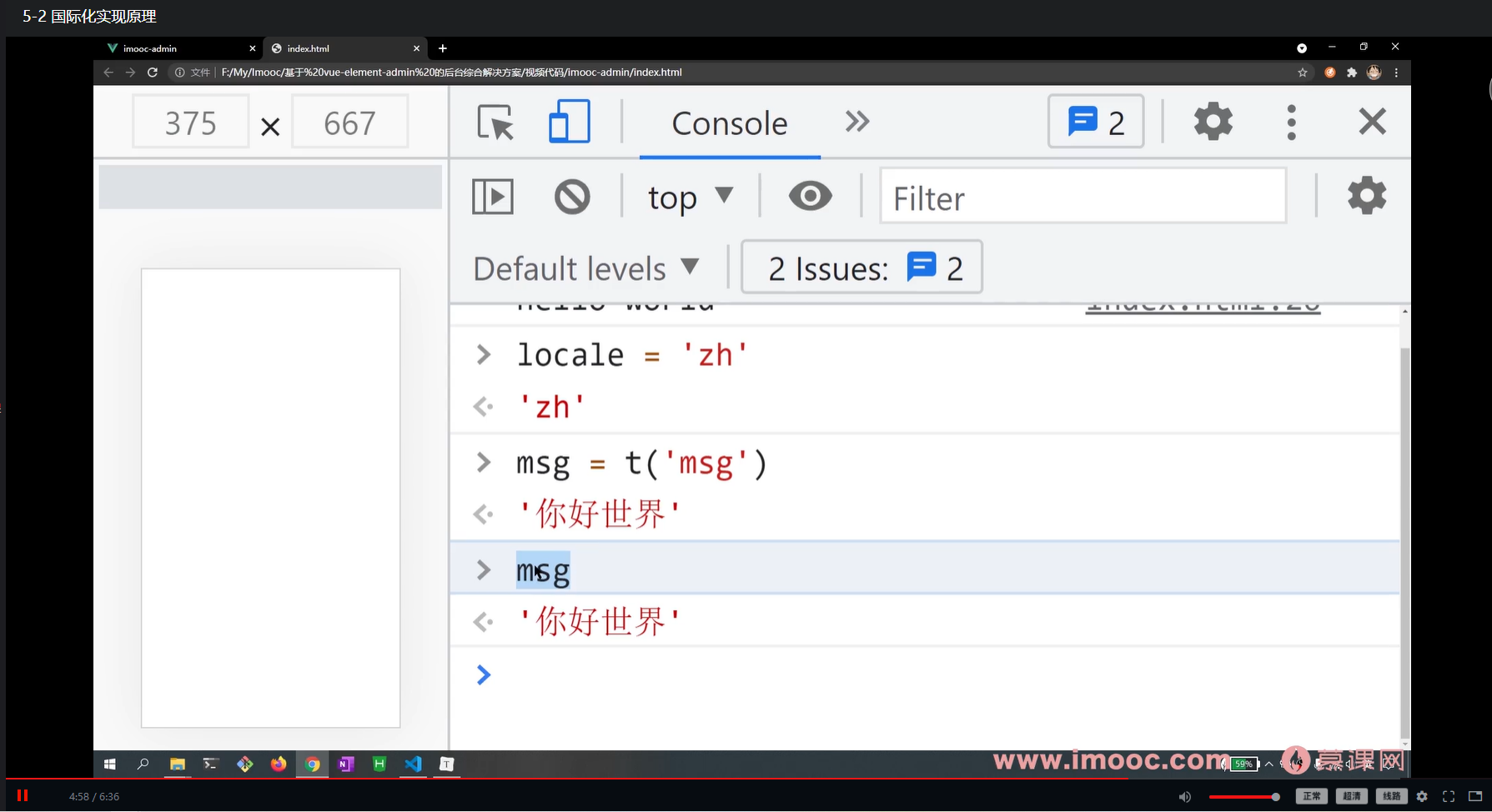Open the Typora T icon on the taskbar

pyautogui.click(x=447, y=764)
